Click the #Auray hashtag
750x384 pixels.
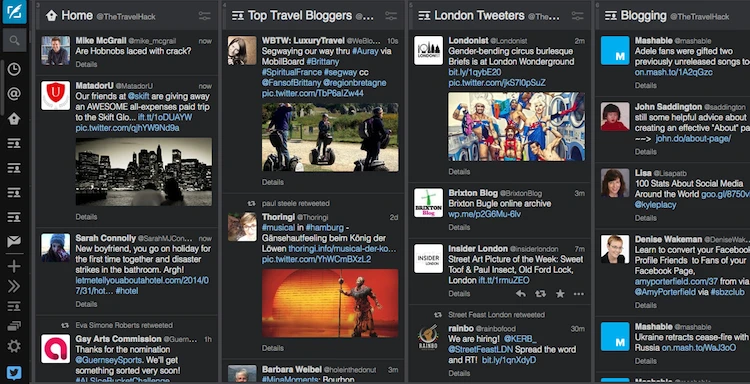(x=365, y=51)
